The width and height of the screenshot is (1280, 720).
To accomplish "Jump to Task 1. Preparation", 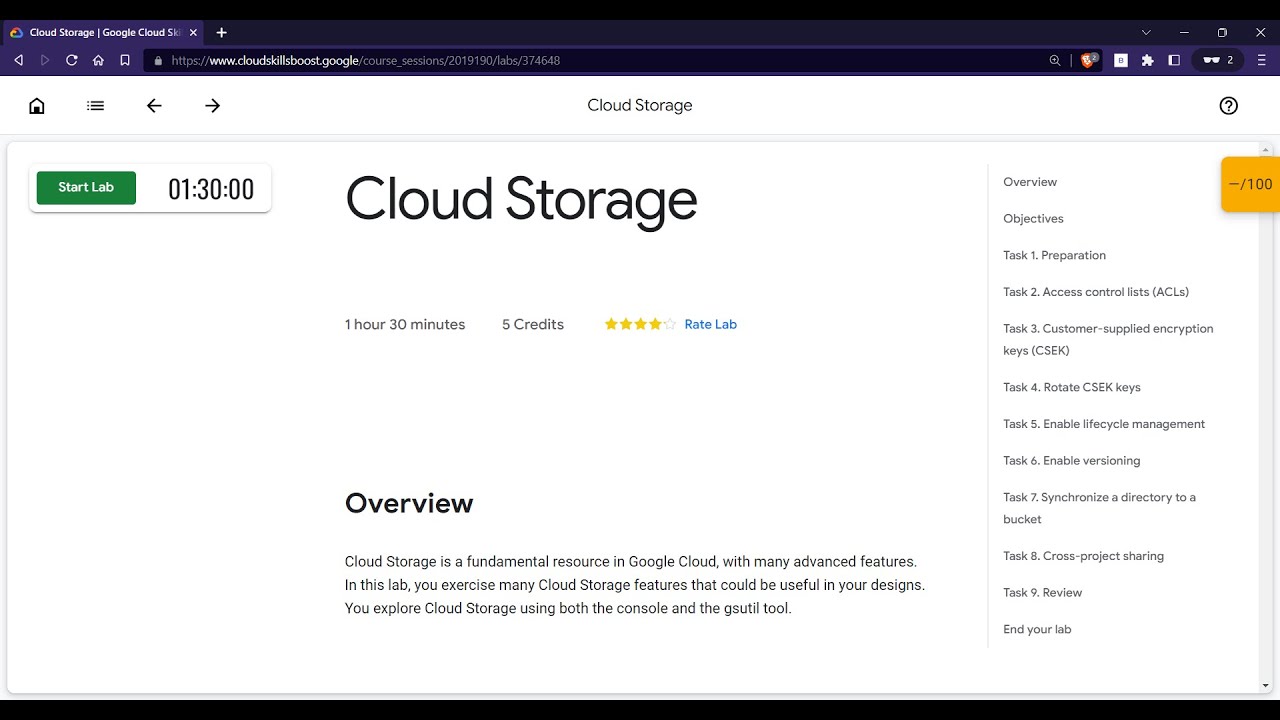I will (1054, 255).
